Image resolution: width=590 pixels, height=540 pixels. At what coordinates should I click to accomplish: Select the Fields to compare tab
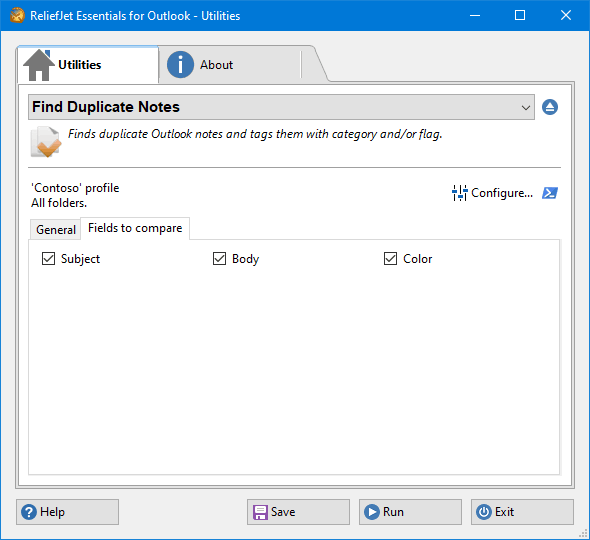pos(135,228)
